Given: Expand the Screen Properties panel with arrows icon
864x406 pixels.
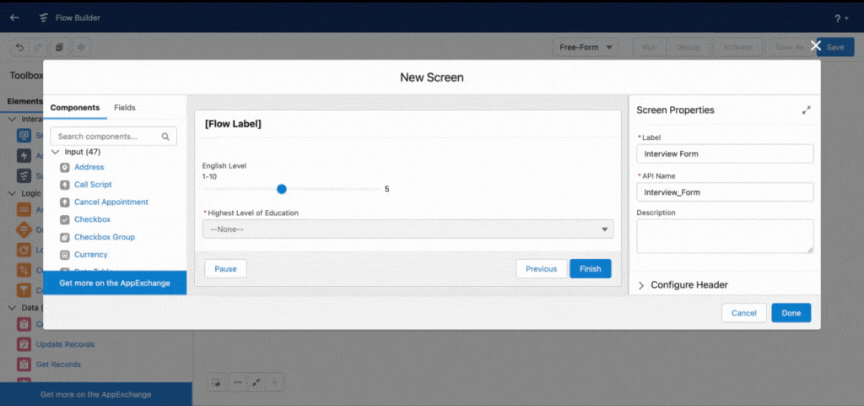Looking at the screenshot, I should [806, 110].
